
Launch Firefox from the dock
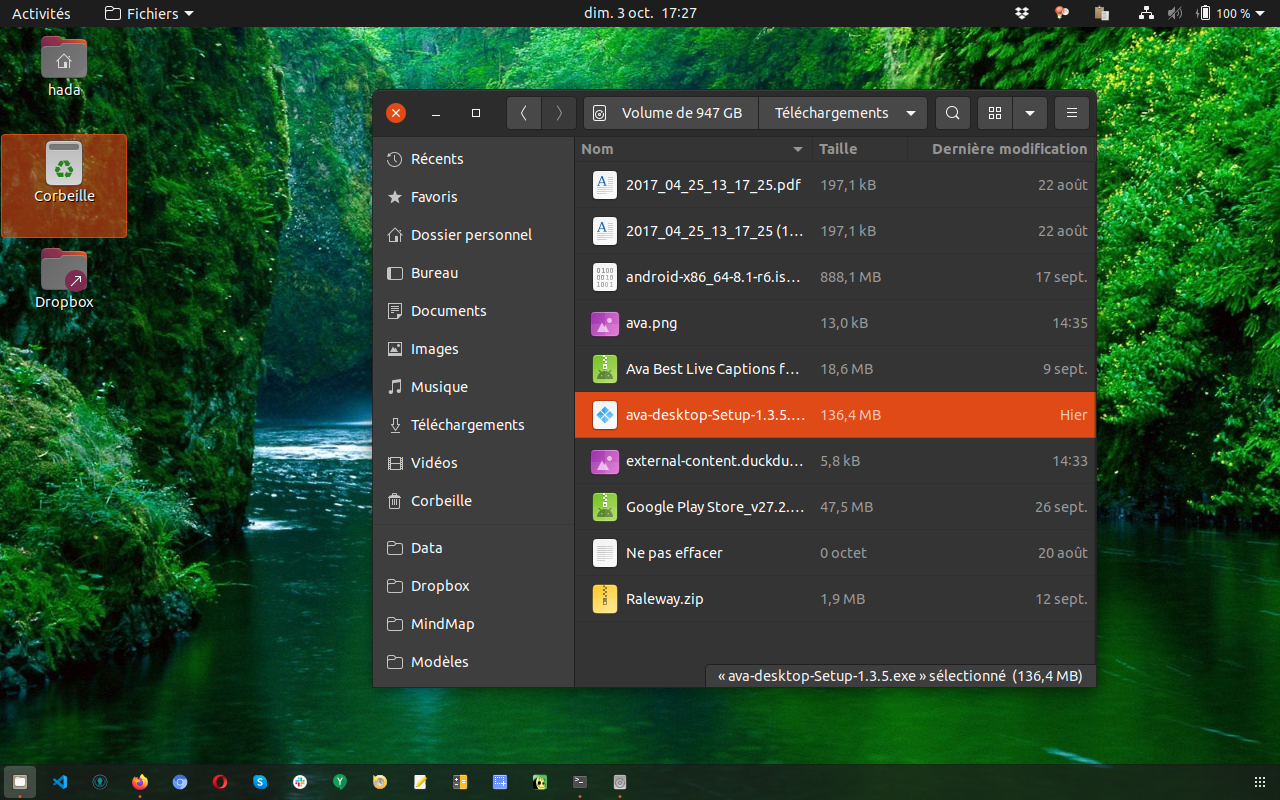tap(140, 782)
